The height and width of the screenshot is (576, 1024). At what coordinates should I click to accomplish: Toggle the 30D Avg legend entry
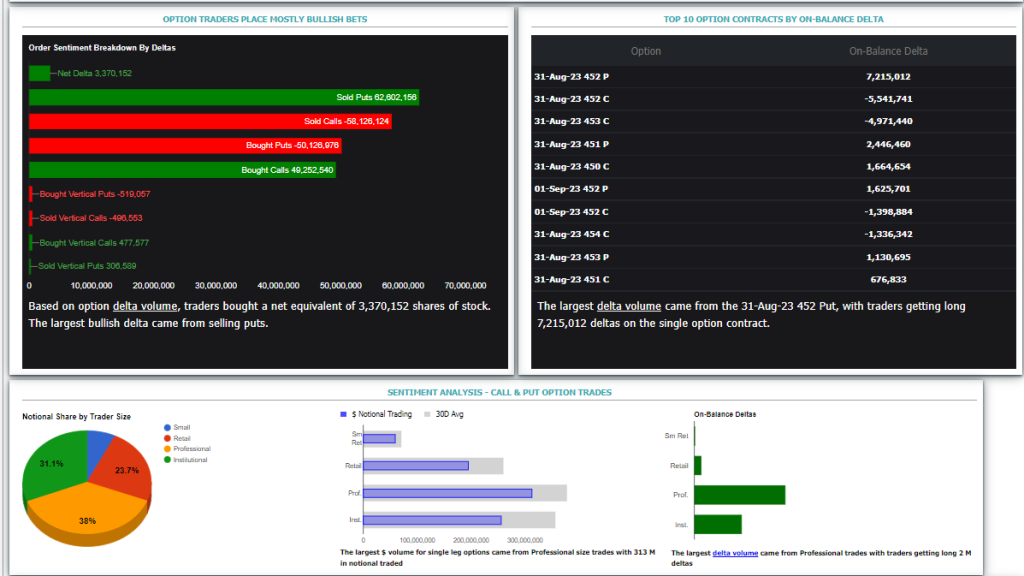point(444,414)
